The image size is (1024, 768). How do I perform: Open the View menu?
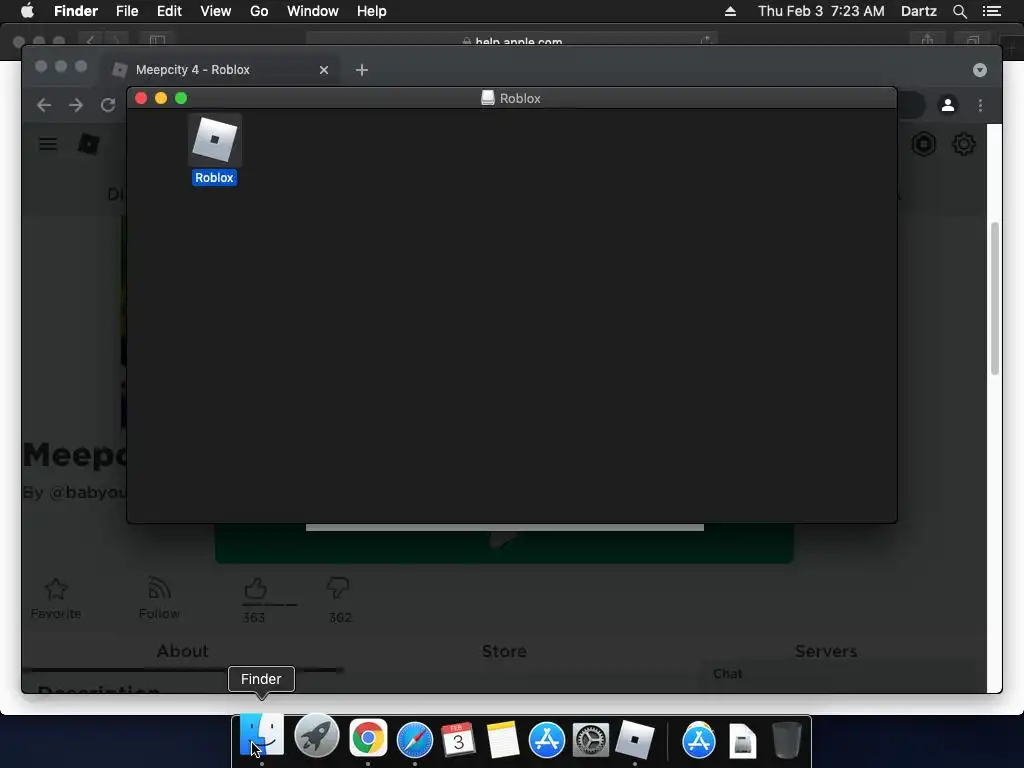pyautogui.click(x=216, y=11)
